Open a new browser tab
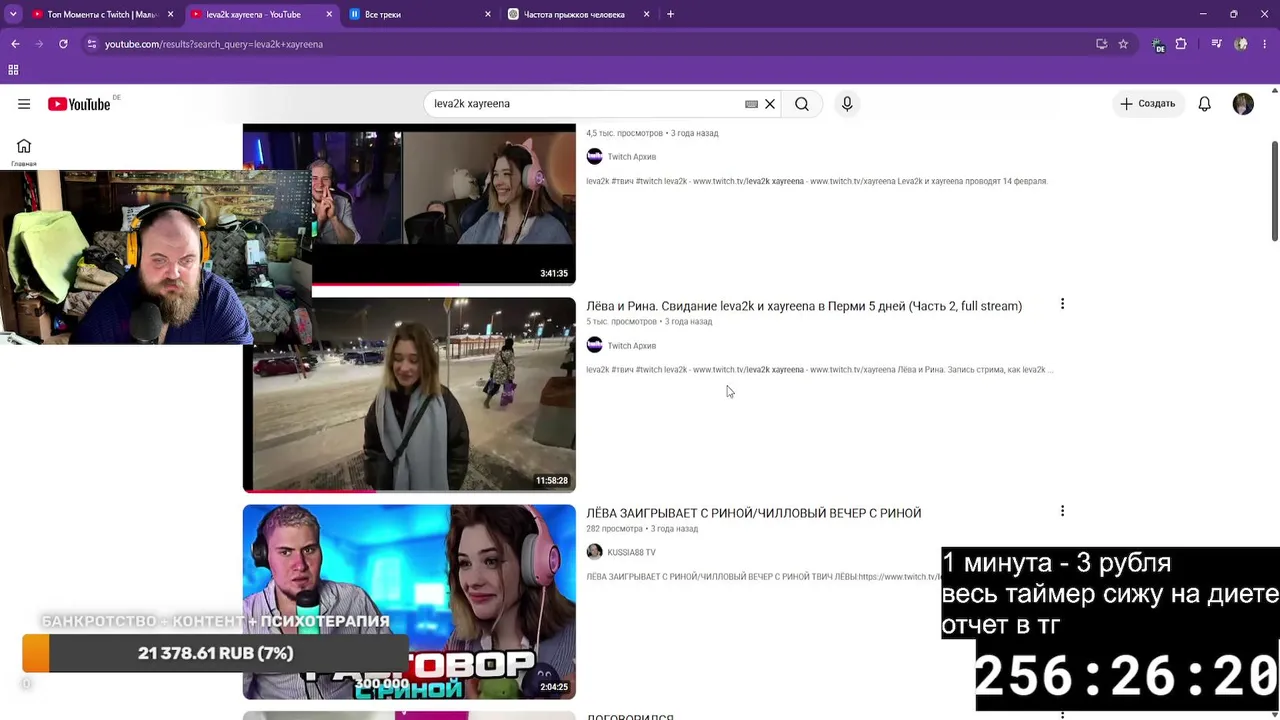The height and width of the screenshot is (720, 1280). pos(670,14)
